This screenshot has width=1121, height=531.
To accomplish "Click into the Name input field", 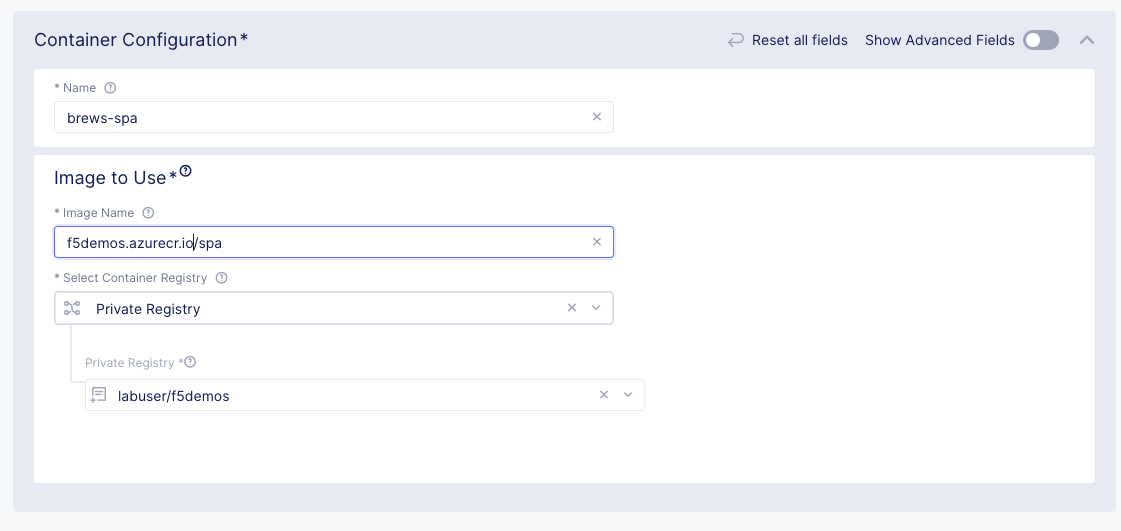I will pos(320,117).
